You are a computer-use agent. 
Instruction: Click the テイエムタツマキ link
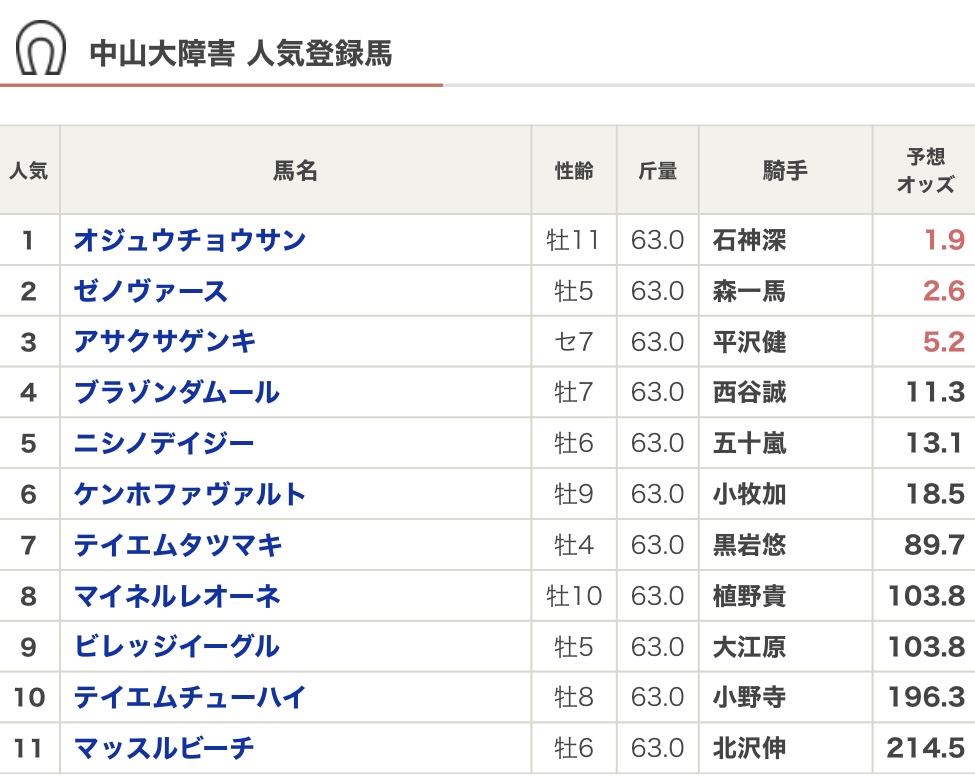click(178, 545)
